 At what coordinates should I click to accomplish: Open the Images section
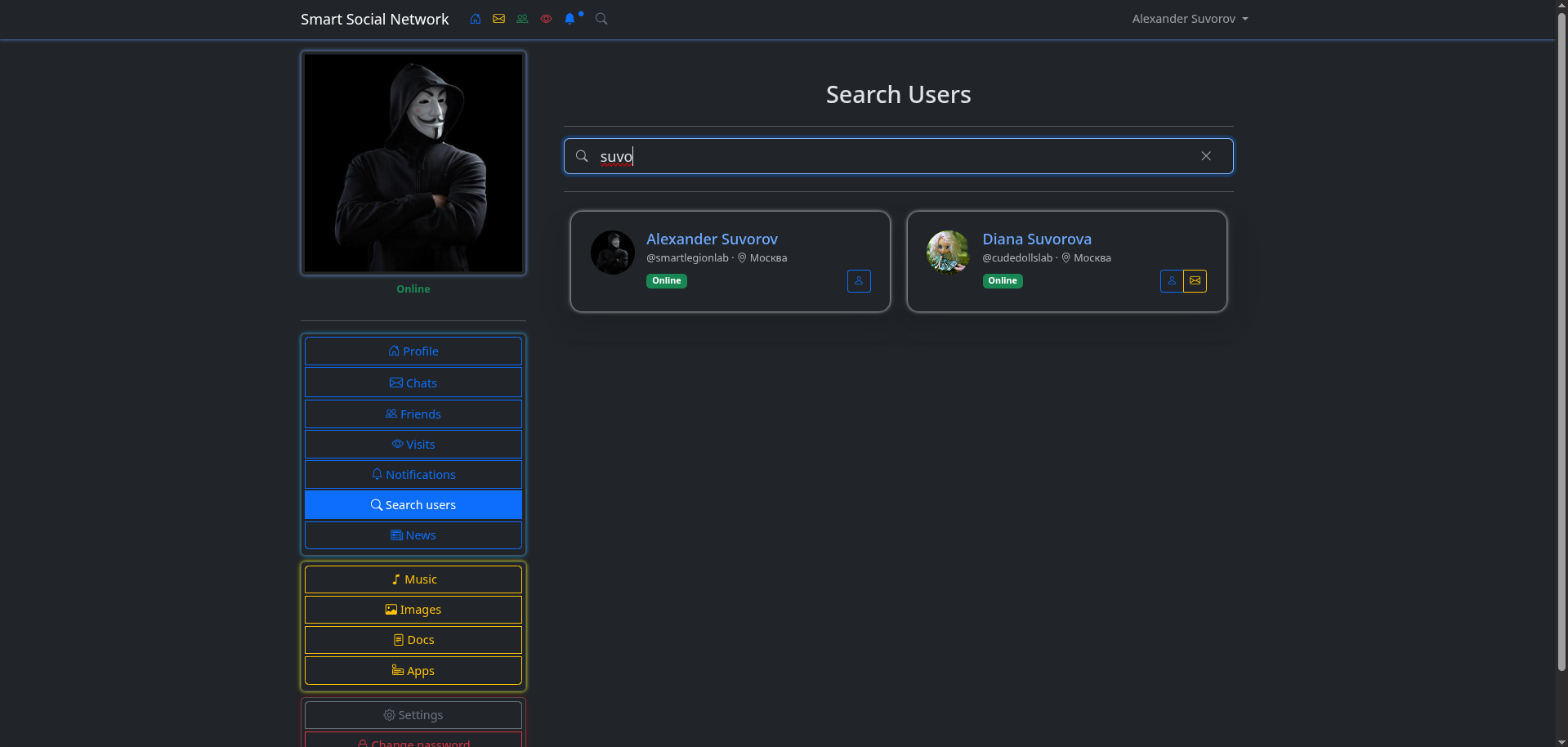pos(413,610)
